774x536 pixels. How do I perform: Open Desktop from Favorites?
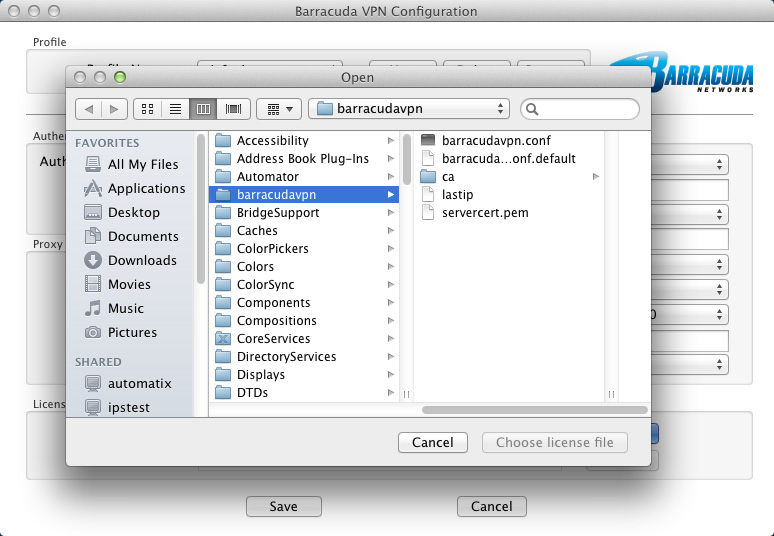(x=122, y=212)
